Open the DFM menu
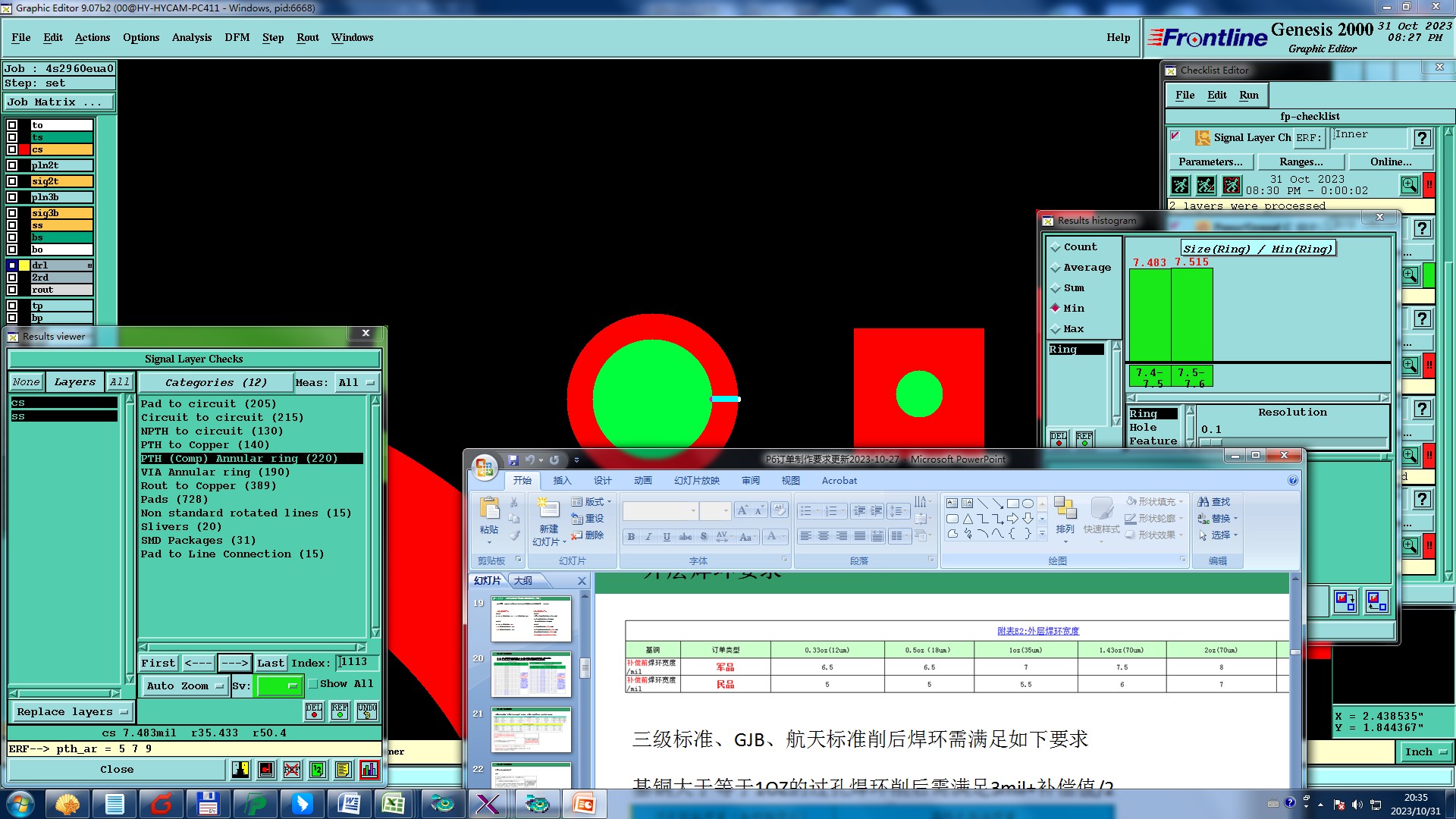Viewport: 1456px width, 819px height. click(237, 37)
